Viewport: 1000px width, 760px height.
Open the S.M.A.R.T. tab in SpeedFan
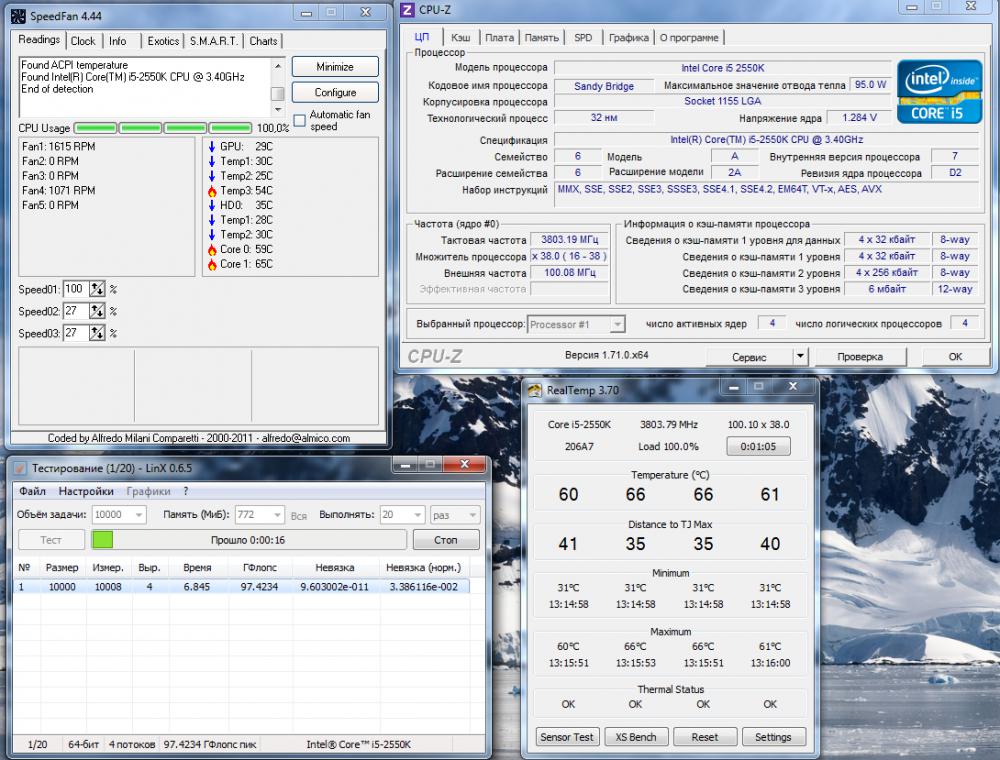(x=214, y=41)
